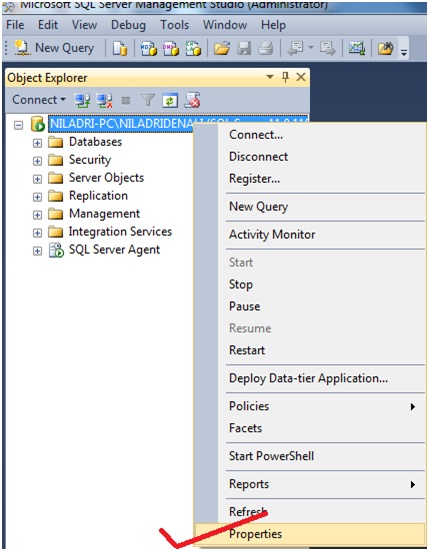
Task: Click the Connect Object Explorer icon
Action: [82, 101]
